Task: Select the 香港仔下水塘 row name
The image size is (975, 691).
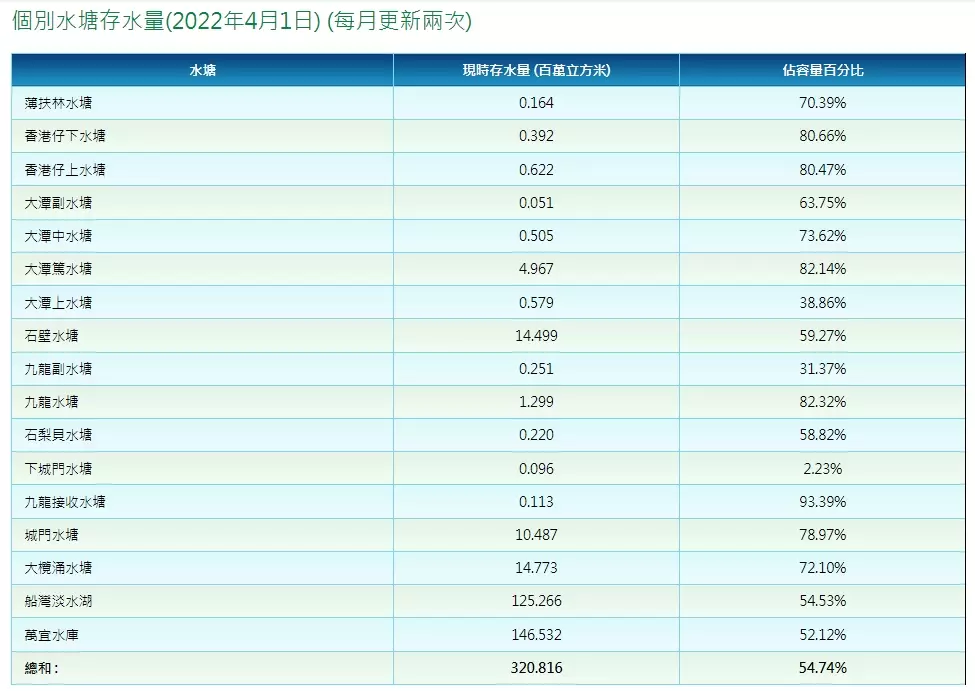Action: click(65, 136)
